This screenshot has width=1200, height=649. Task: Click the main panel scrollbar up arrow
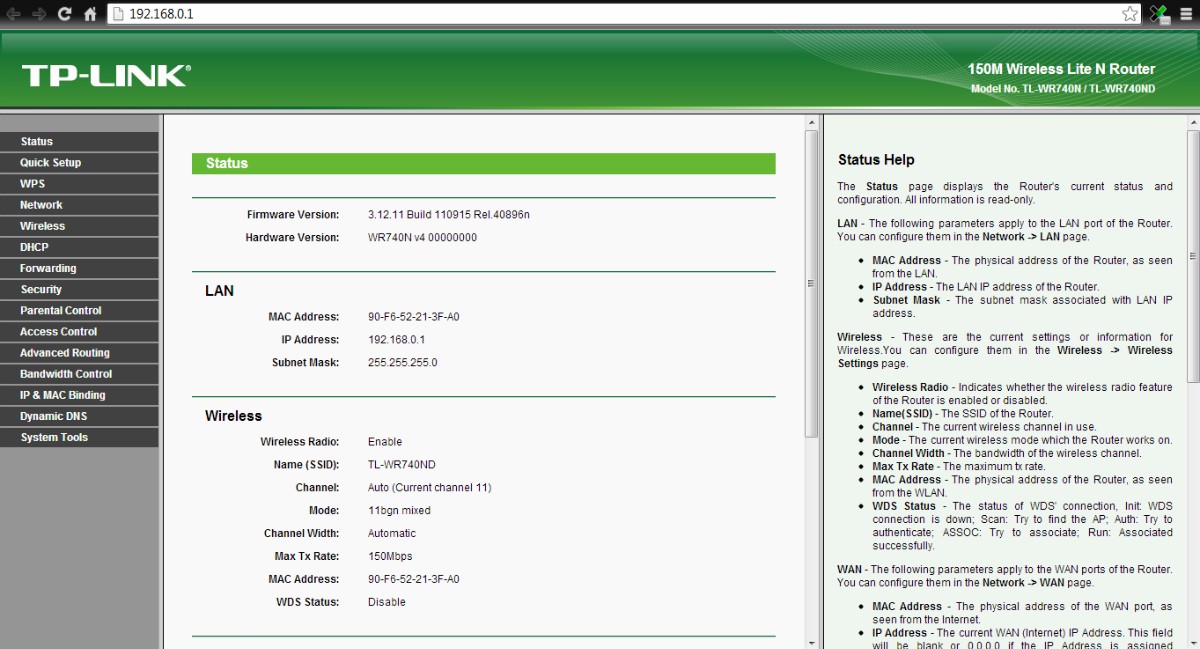point(811,122)
